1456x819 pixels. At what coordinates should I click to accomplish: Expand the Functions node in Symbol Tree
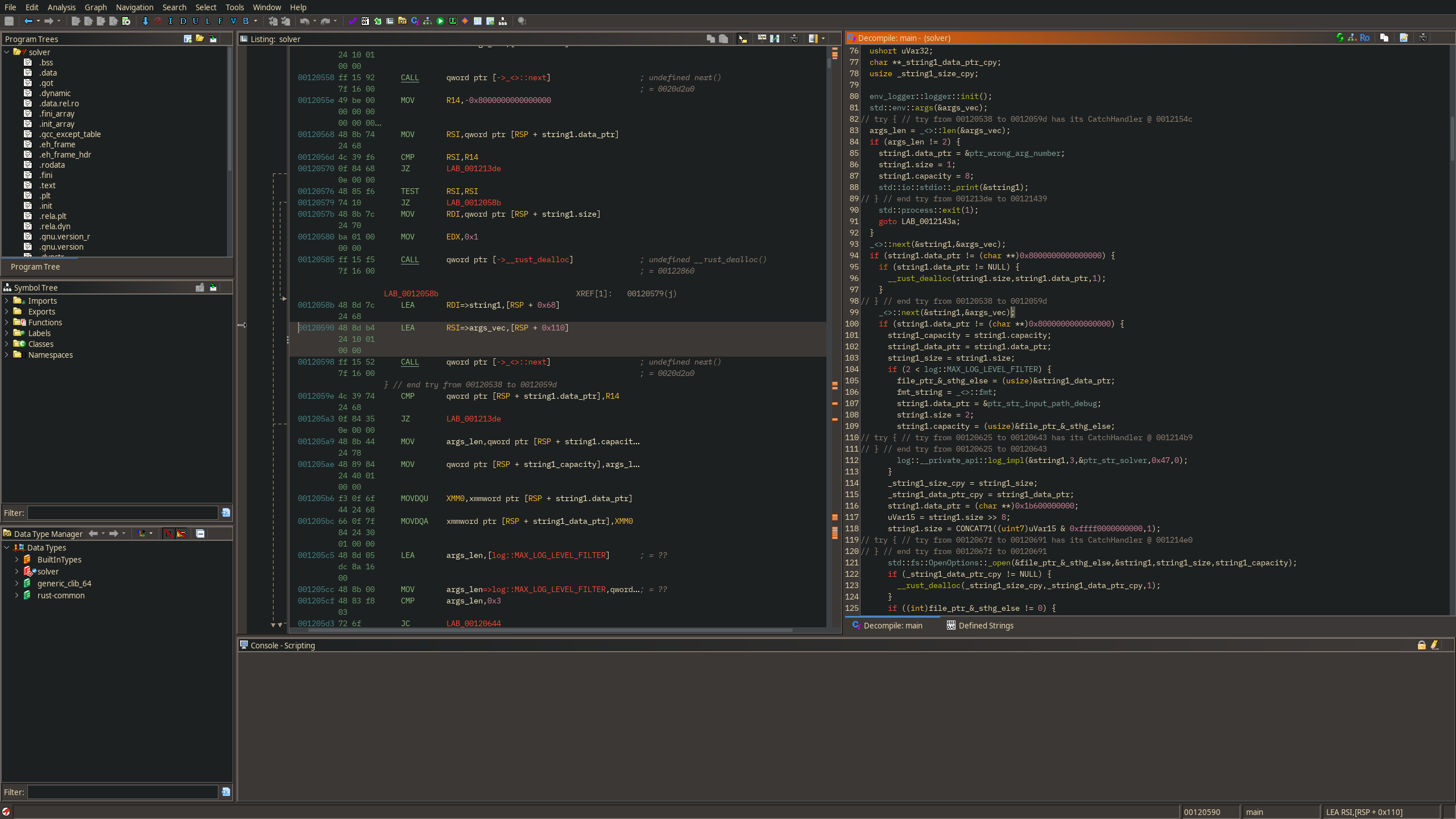(7, 322)
